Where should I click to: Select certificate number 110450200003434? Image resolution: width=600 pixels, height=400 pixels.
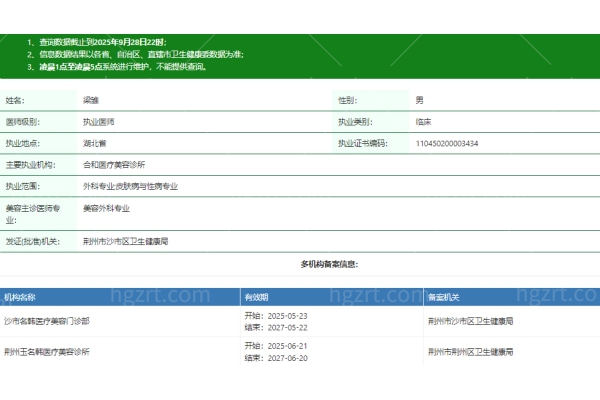point(447,144)
